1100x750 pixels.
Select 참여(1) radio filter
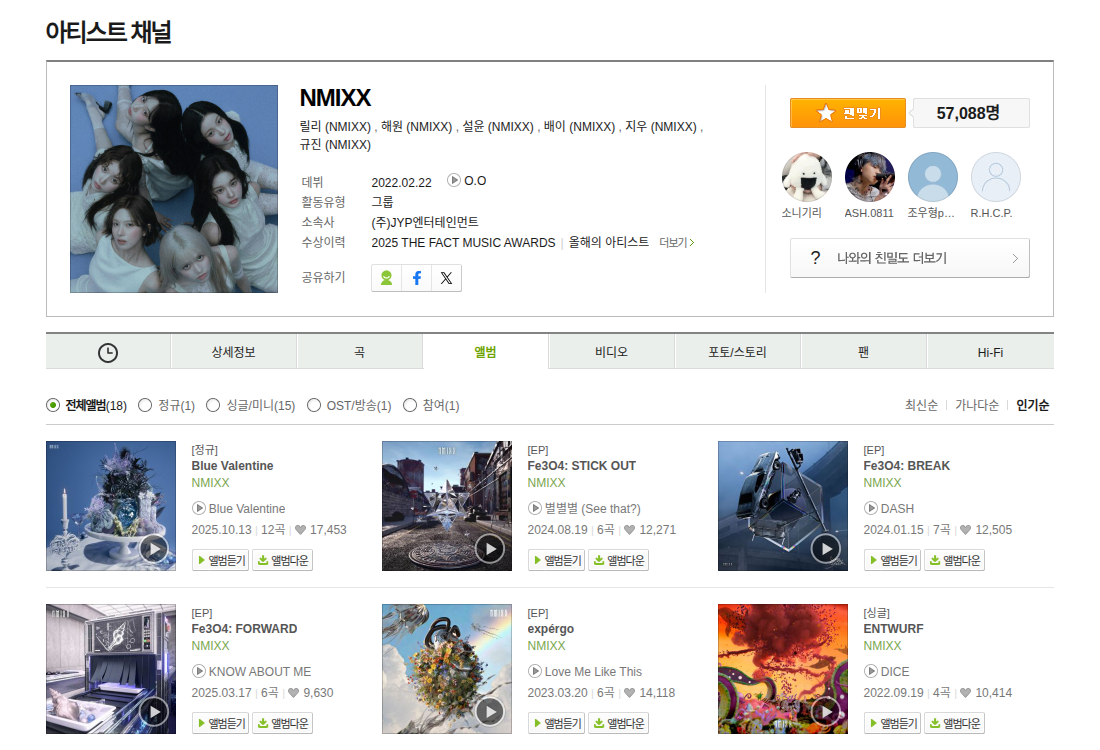(410, 405)
